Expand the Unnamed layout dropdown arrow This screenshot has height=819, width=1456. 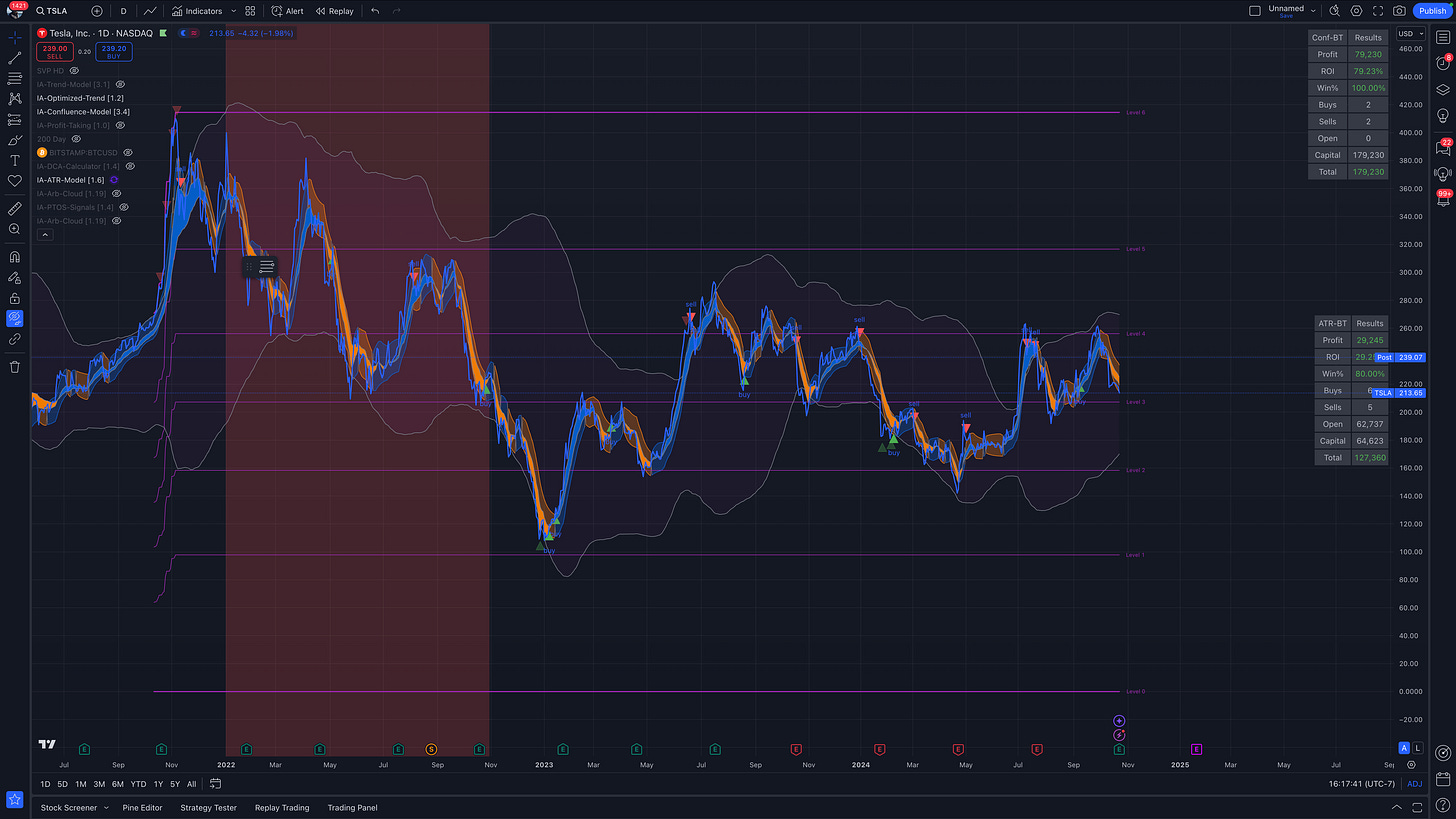pos(1314,10)
